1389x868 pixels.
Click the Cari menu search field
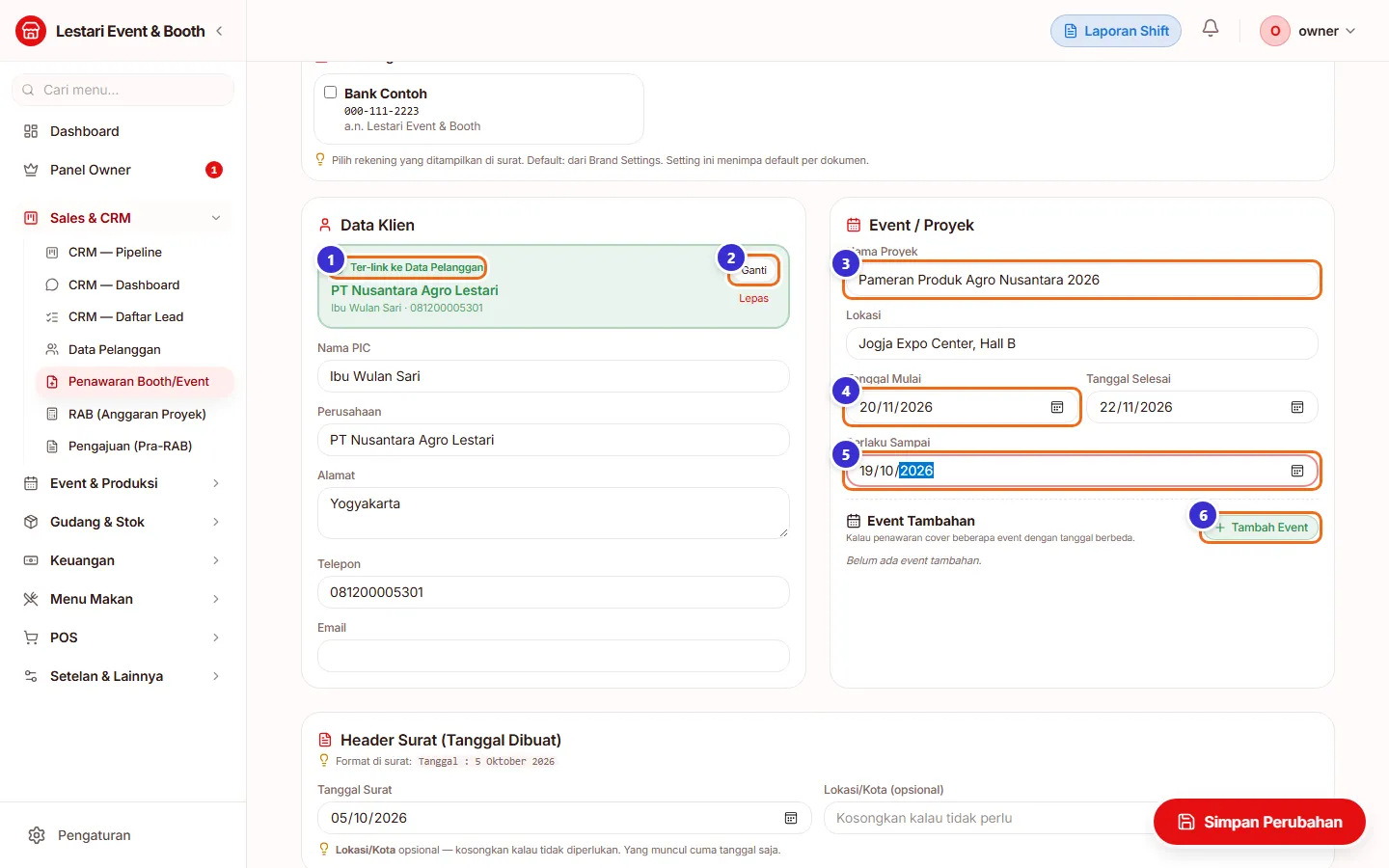123,90
